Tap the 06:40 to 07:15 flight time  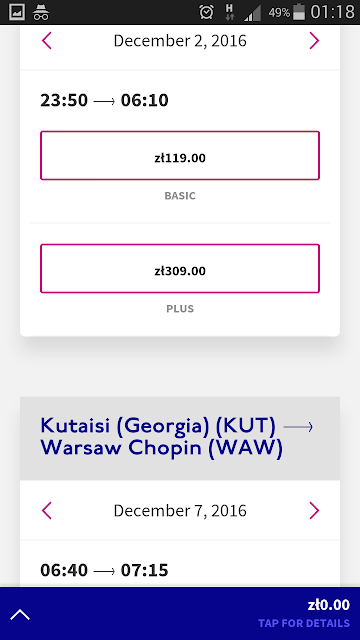104,570
